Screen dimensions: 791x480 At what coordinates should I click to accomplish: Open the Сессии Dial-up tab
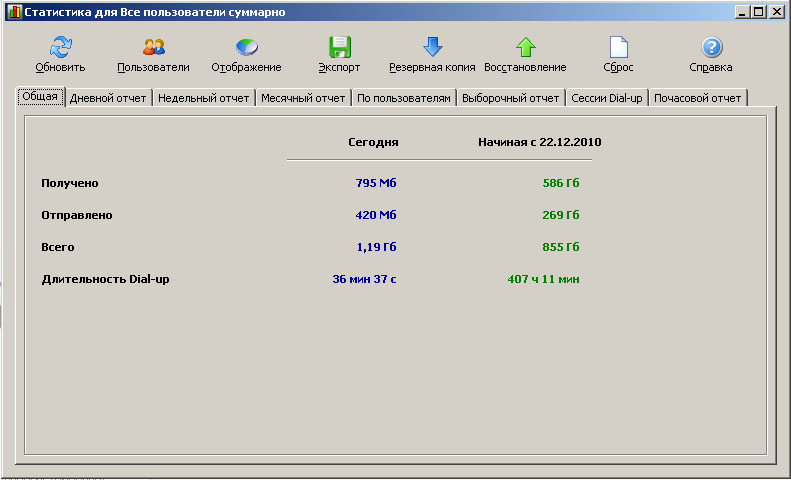(x=607, y=98)
